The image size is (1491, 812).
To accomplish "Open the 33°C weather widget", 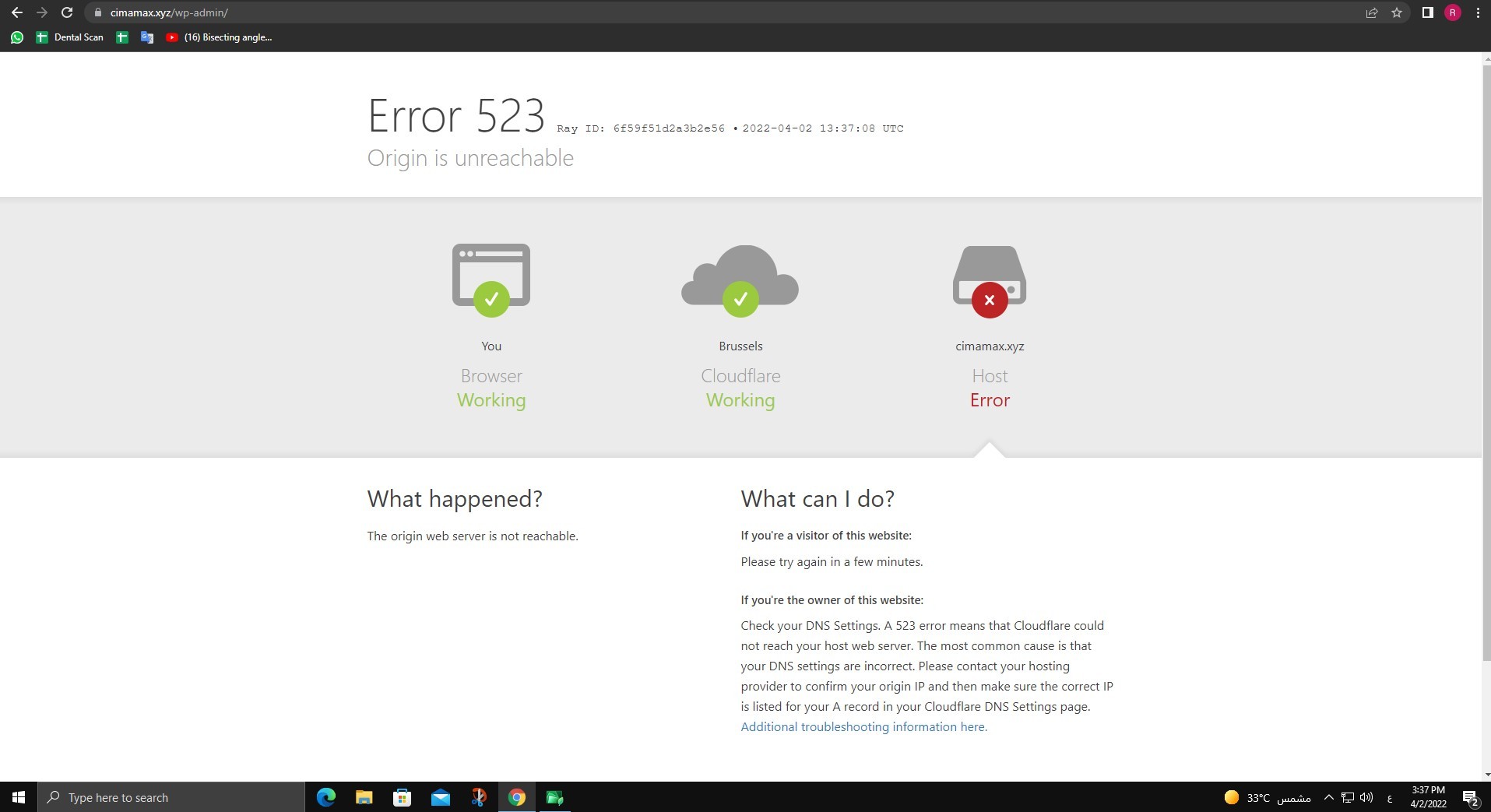I will coord(1267,797).
